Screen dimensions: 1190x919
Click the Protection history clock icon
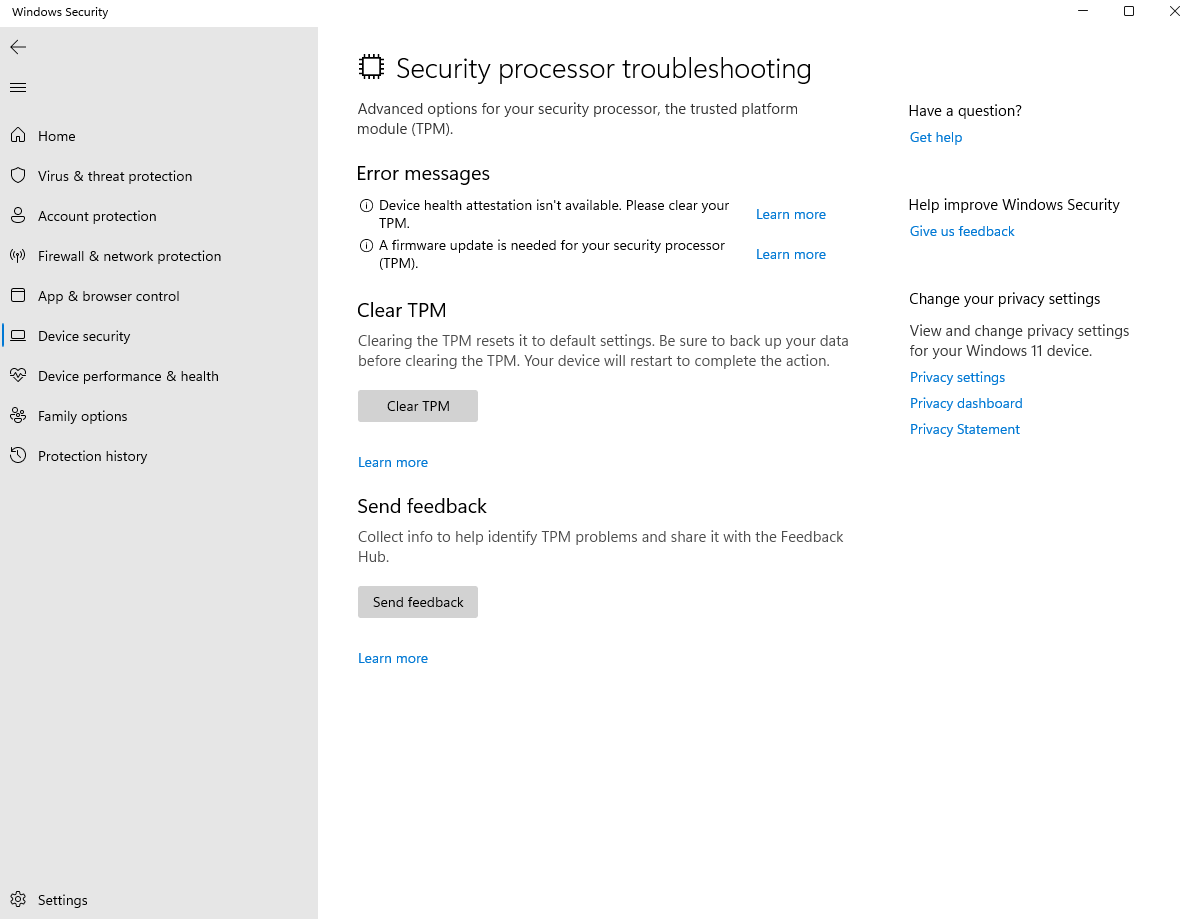click(18, 456)
